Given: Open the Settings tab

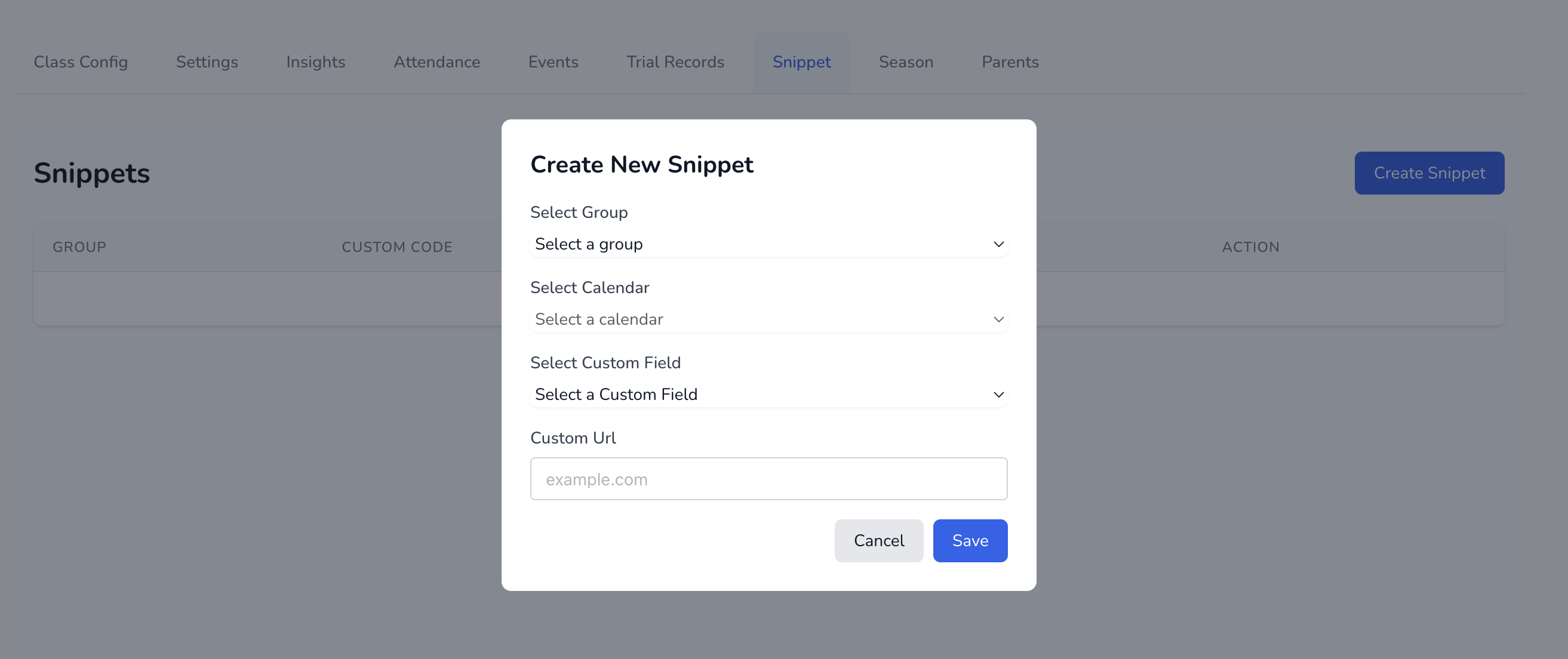Looking at the screenshot, I should [207, 62].
